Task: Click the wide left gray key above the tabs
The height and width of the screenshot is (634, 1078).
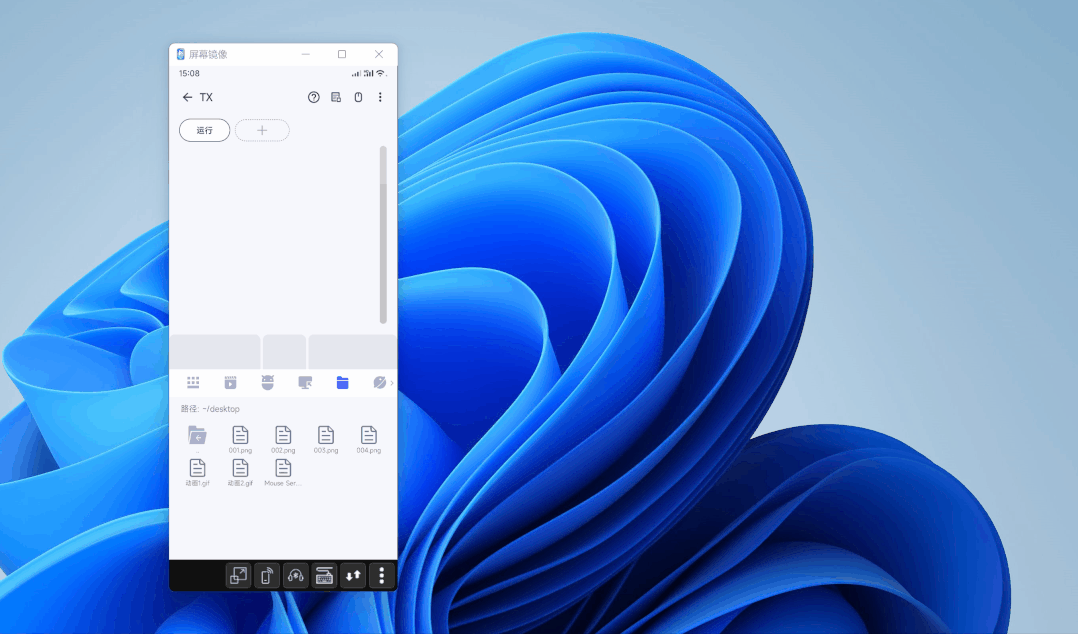Action: click(215, 352)
